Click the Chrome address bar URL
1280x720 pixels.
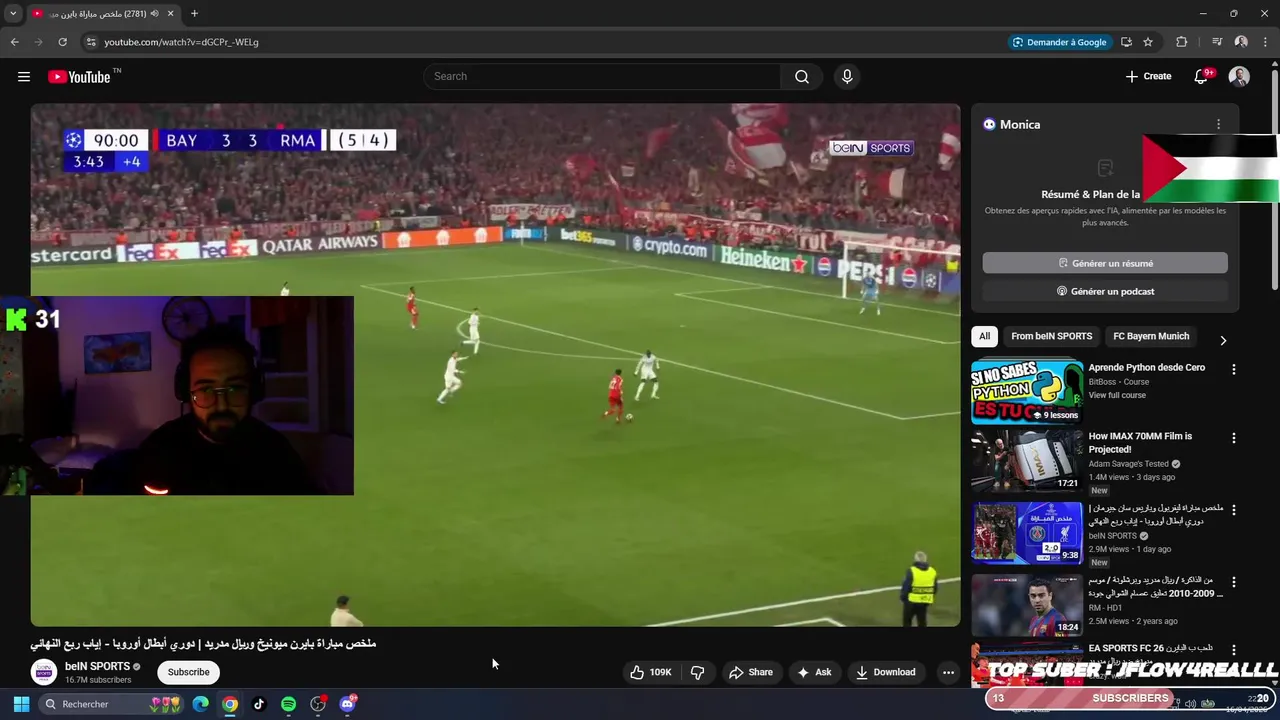(x=181, y=42)
